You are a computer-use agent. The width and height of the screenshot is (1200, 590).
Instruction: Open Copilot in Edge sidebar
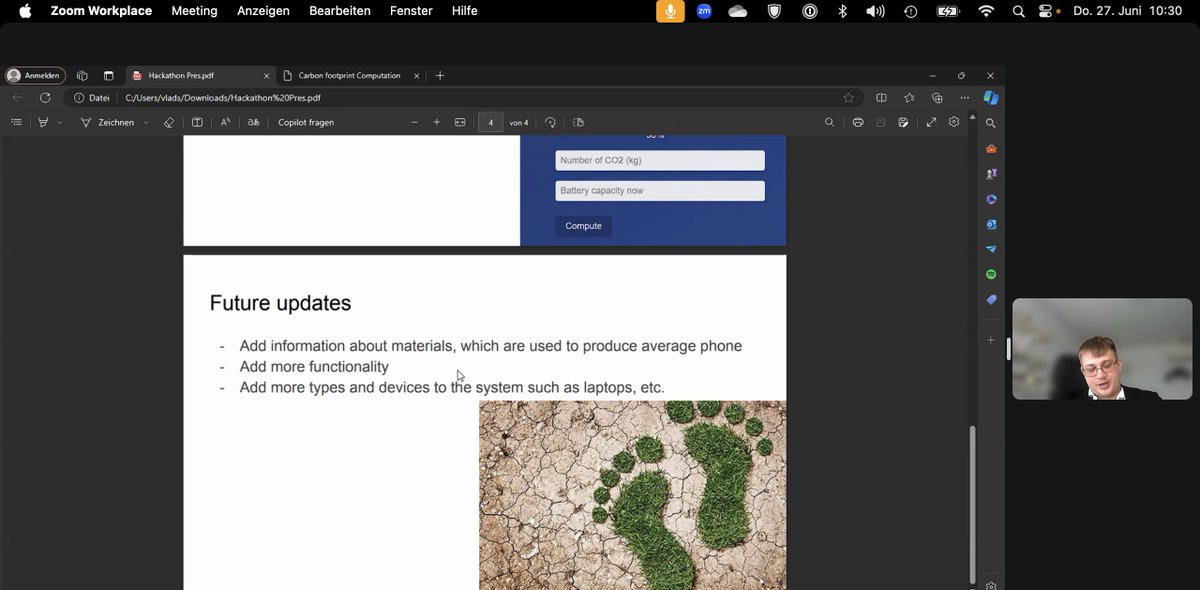(x=991, y=98)
